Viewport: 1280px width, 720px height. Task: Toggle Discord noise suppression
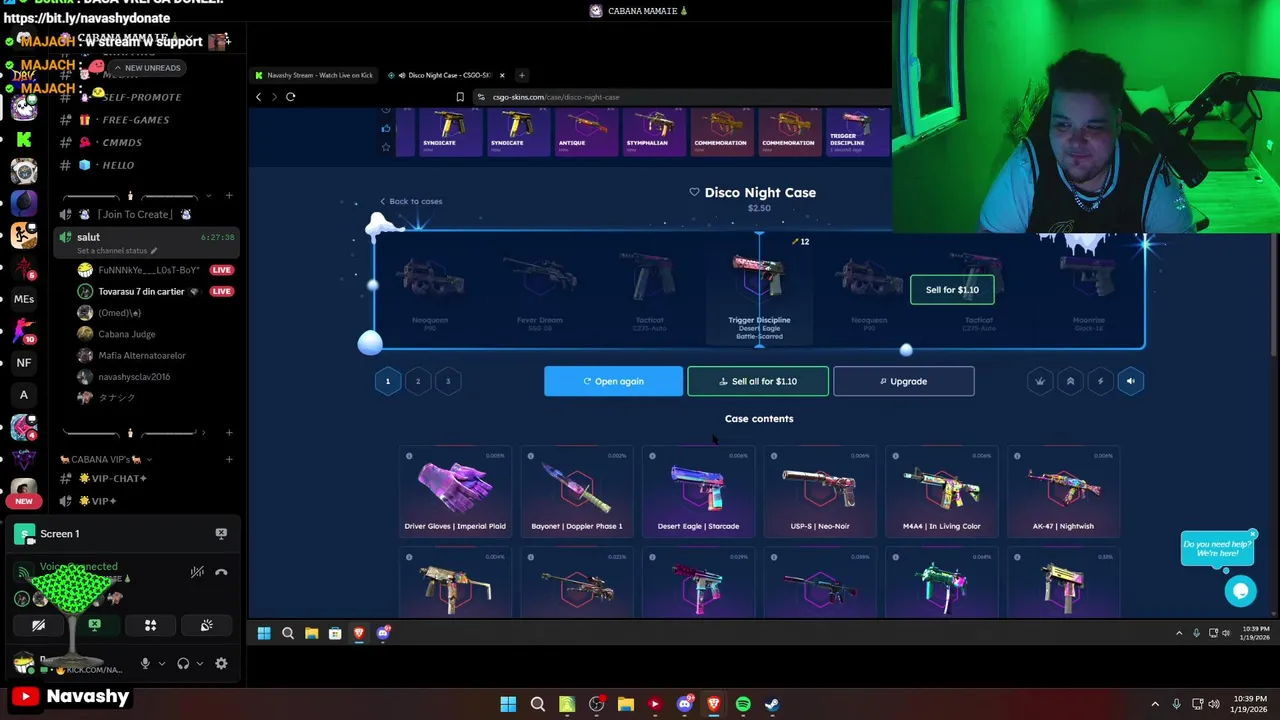pyautogui.click(x=197, y=573)
